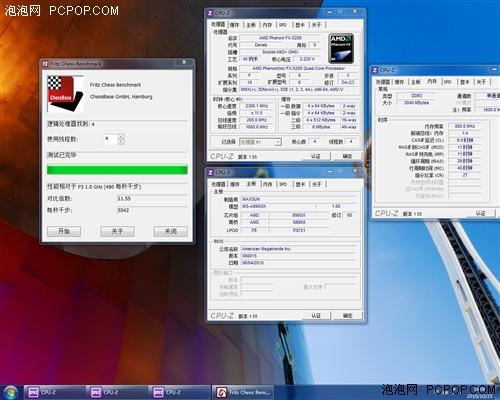Viewport: 500px width, 400px height.
Task: Select 显卡 tab in the memory CPU-Z window
Action: point(465,82)
